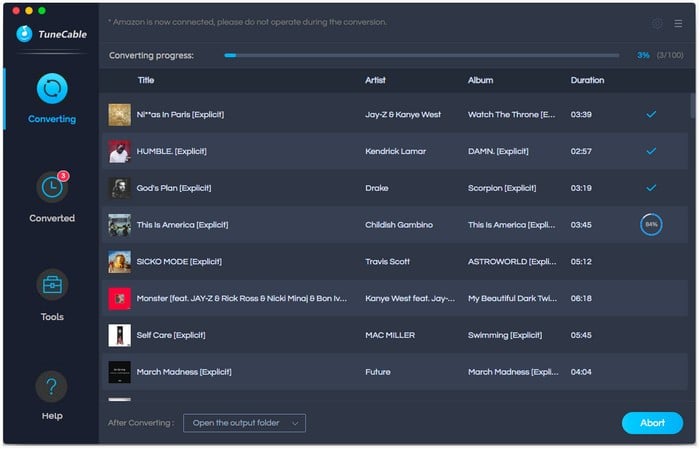Open the Converting section icon

coord(52,88)
